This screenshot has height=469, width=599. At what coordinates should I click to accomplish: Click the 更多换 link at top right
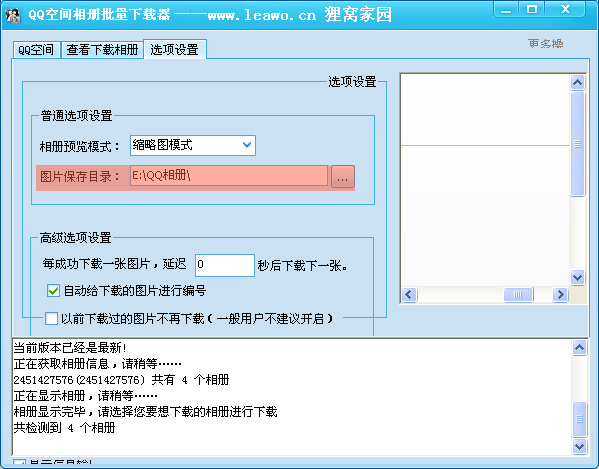(546, 44)
